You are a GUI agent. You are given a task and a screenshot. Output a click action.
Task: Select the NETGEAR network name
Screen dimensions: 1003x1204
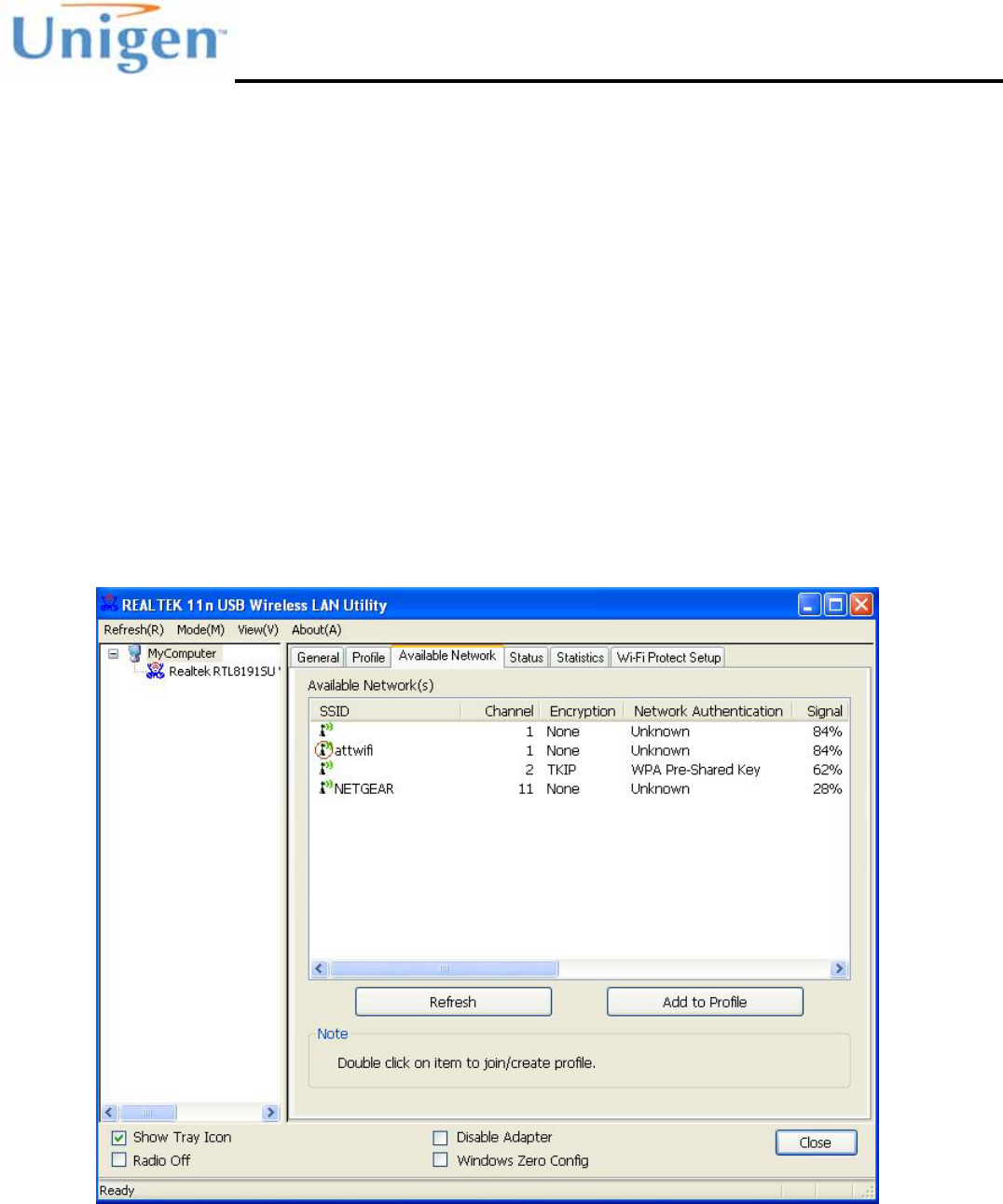coord(364,788)
